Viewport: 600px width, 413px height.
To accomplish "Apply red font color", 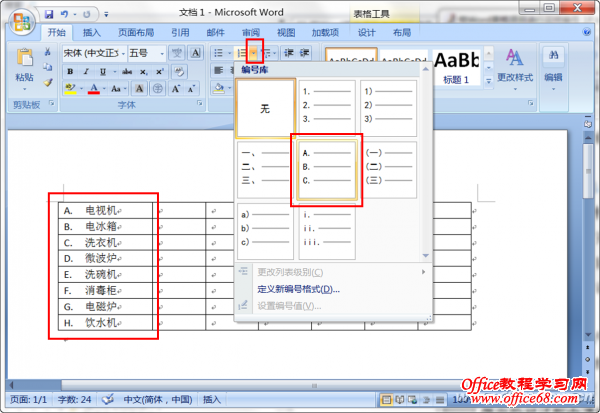I will click(94, 89).
